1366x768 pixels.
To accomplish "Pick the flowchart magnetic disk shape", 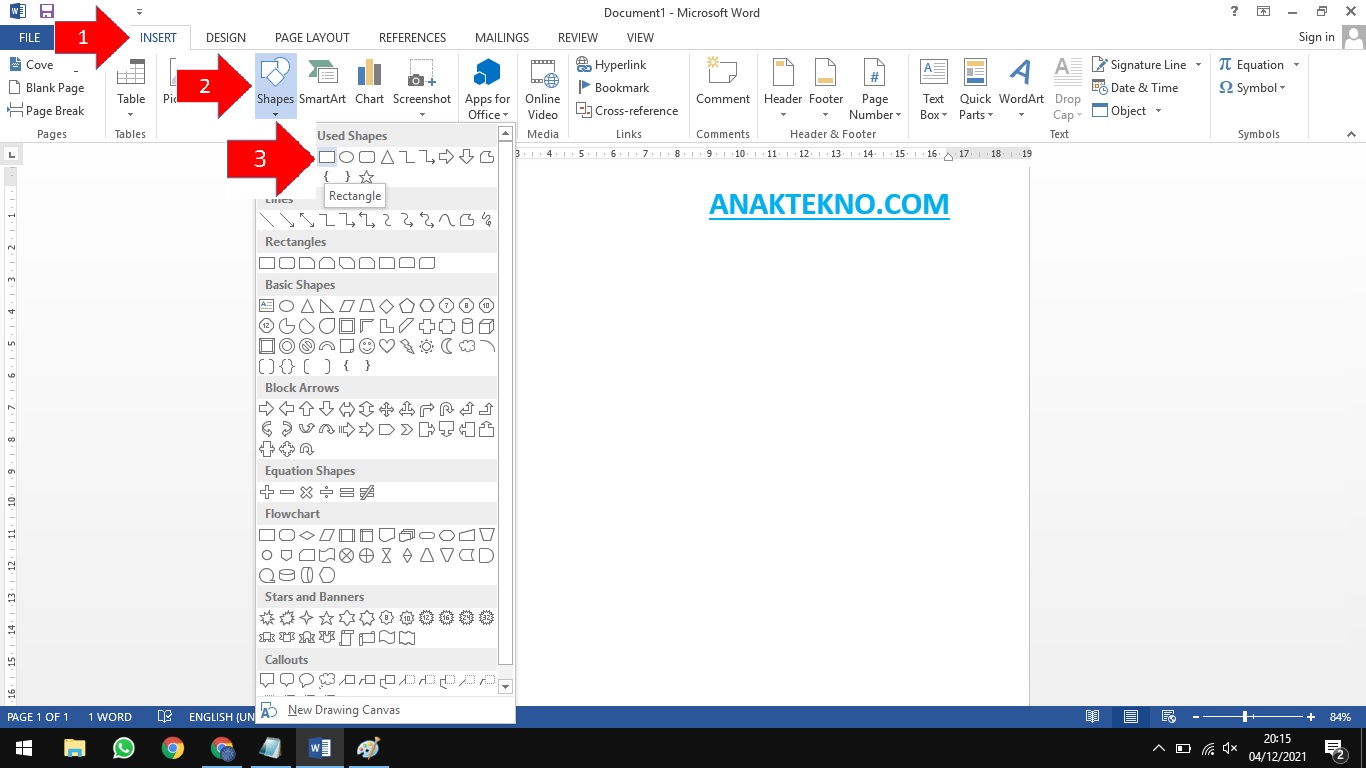I will click(287, 575).
